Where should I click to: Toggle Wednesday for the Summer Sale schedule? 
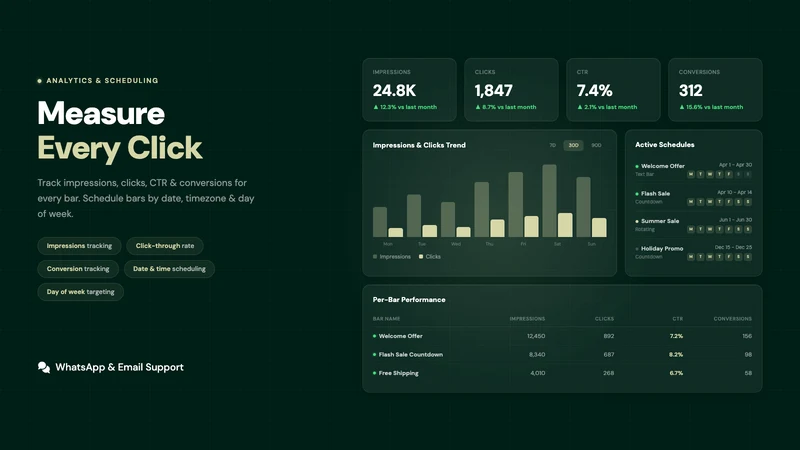pyautogui.click(x=710, y=230)
